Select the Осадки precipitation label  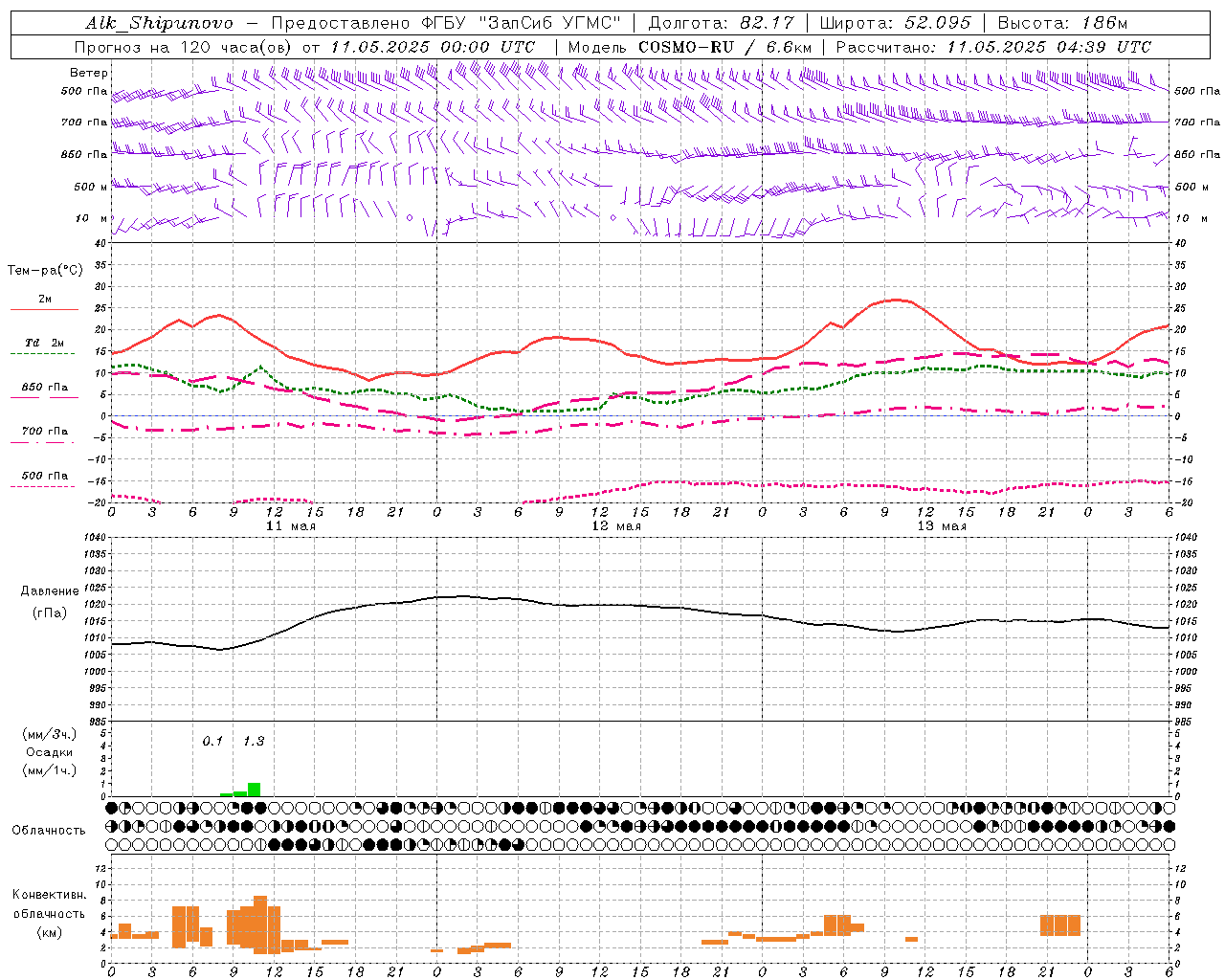tap(50, 752)
